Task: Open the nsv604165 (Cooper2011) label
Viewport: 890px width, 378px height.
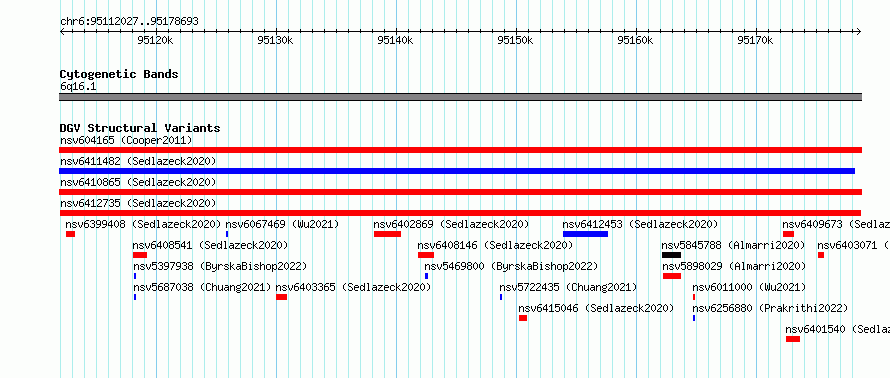Action: pyautogui.click(x=126, y=140)
